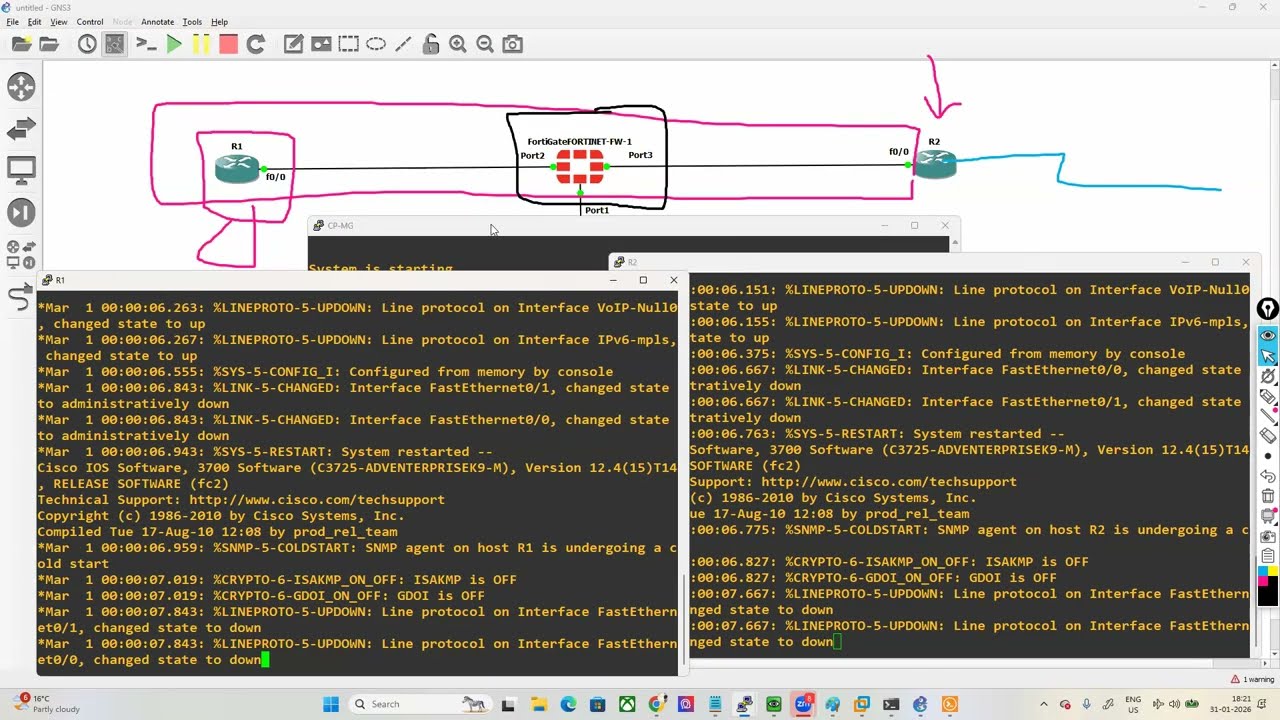Open the Help menu
The width and height of the screenshot is (1280, 720).
click(219, 22)
